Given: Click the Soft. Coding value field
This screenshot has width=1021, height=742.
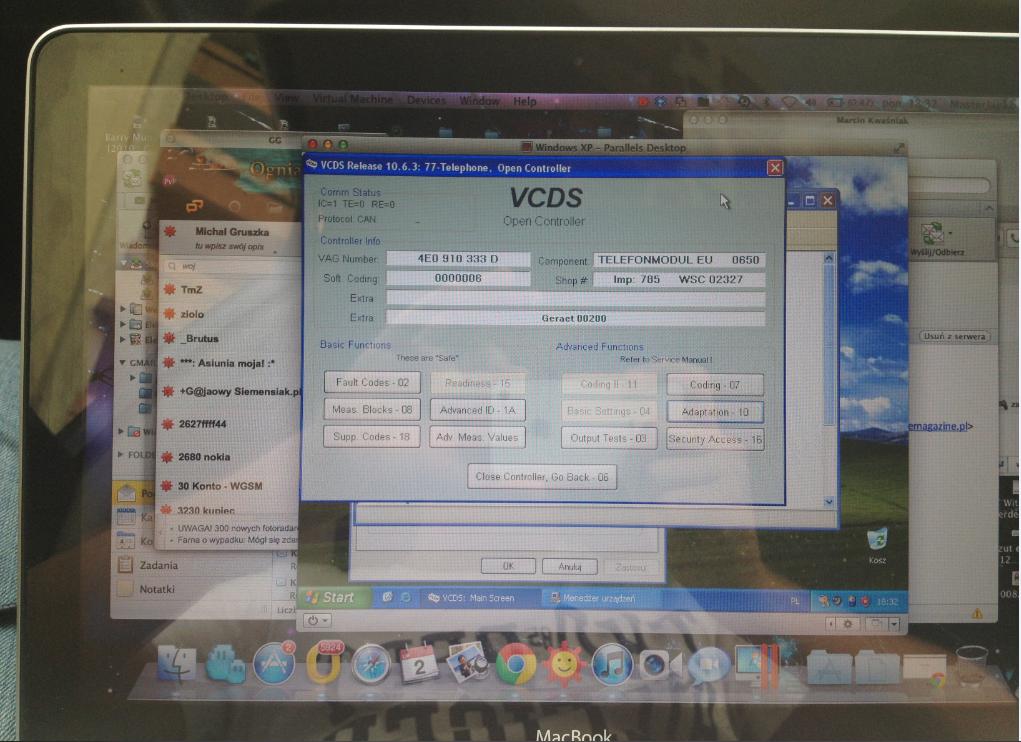Looking at the screenshot, I should 458,279.
